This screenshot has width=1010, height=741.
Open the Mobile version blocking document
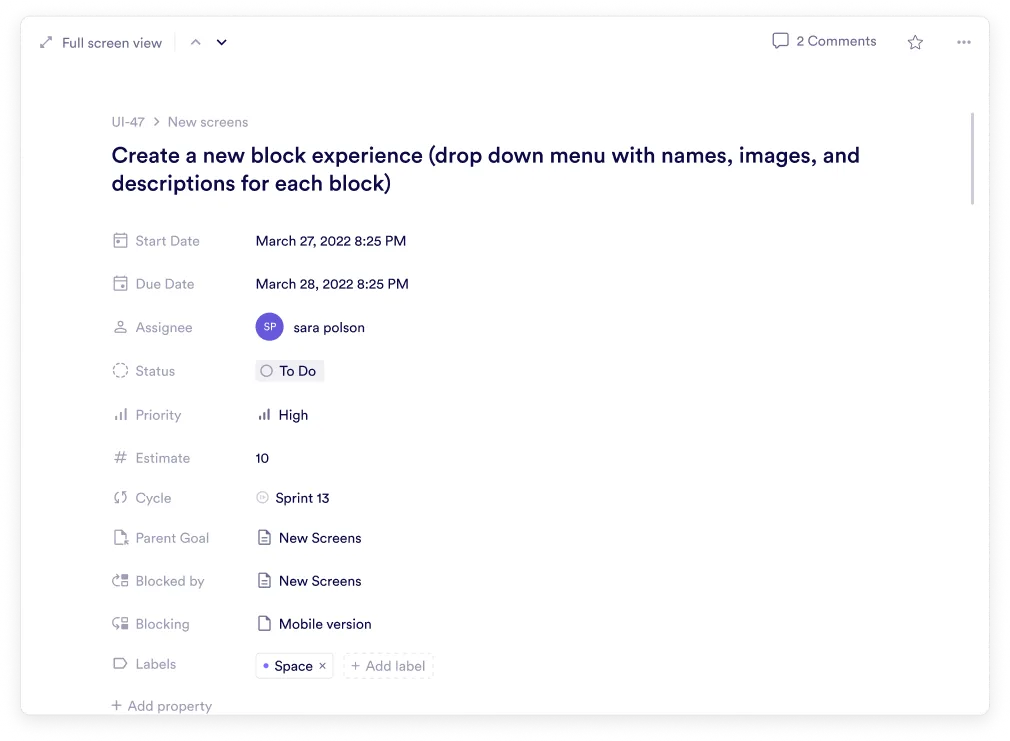pos(324,624)
